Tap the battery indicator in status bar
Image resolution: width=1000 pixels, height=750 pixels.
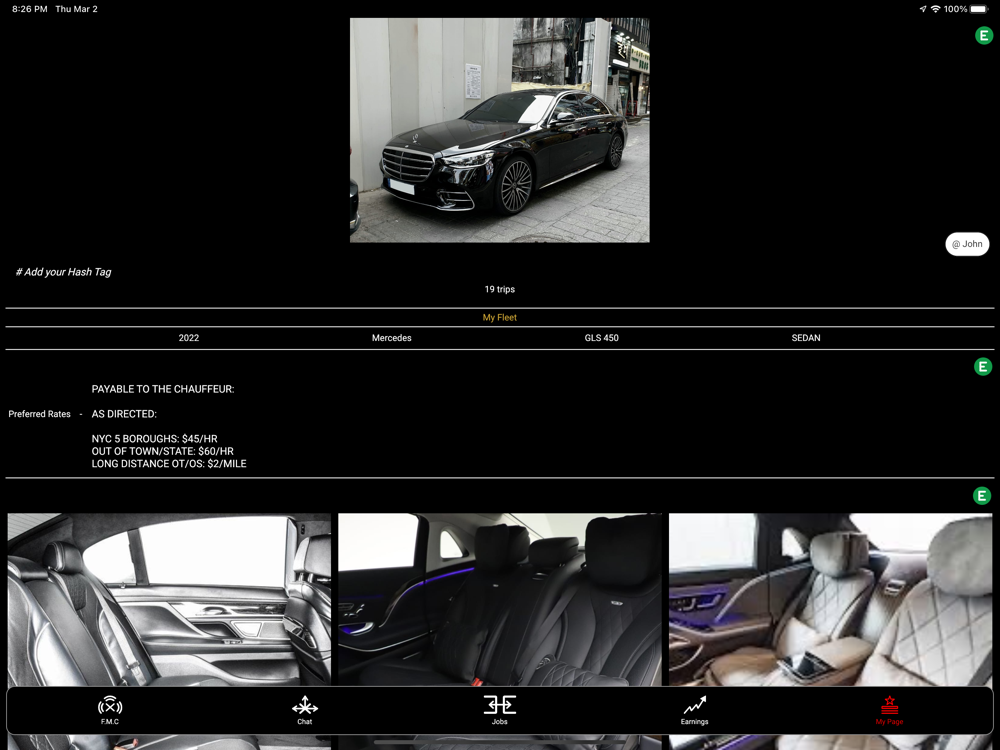(979, 9)
